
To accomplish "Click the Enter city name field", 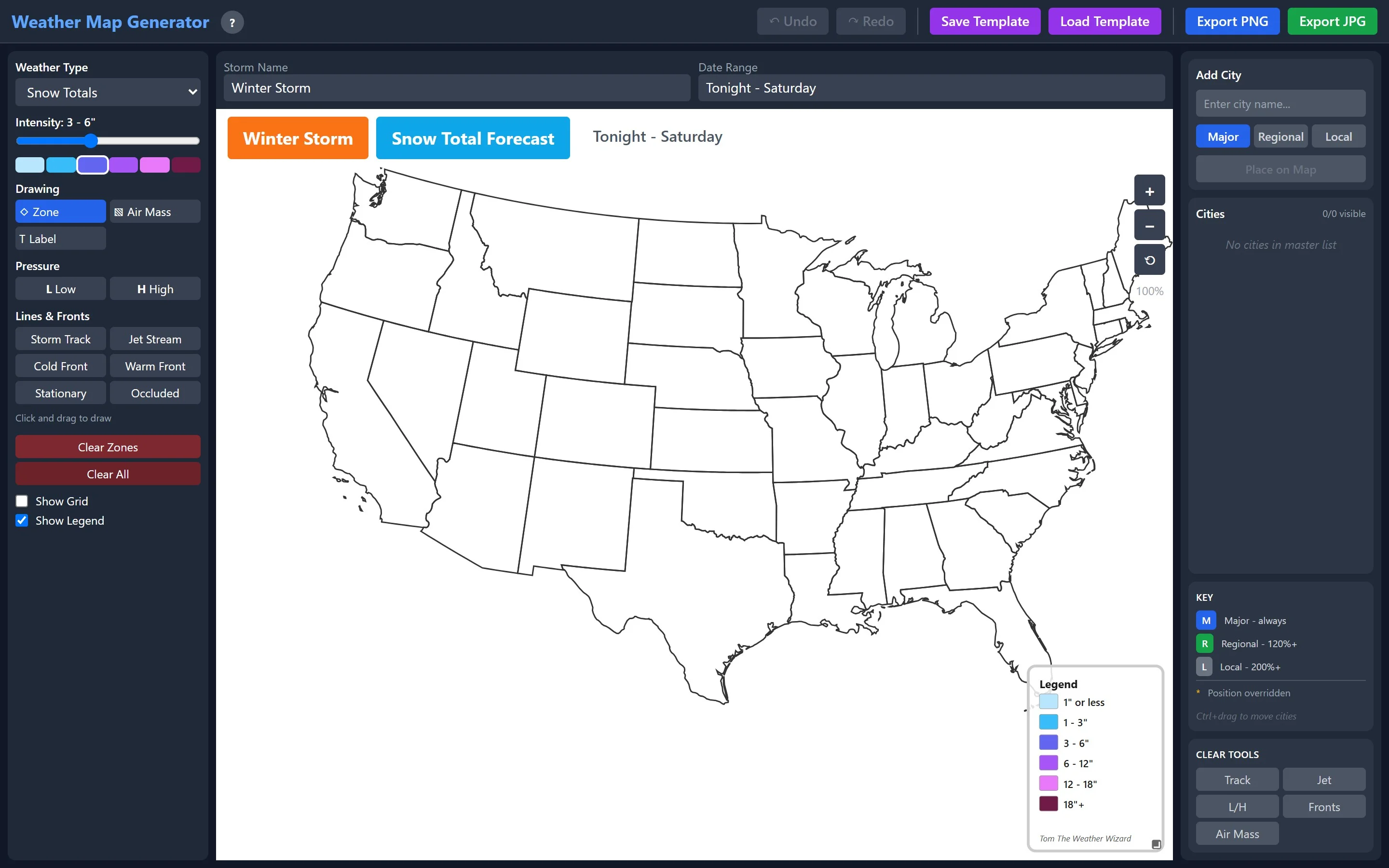I will coord(1280,104).
